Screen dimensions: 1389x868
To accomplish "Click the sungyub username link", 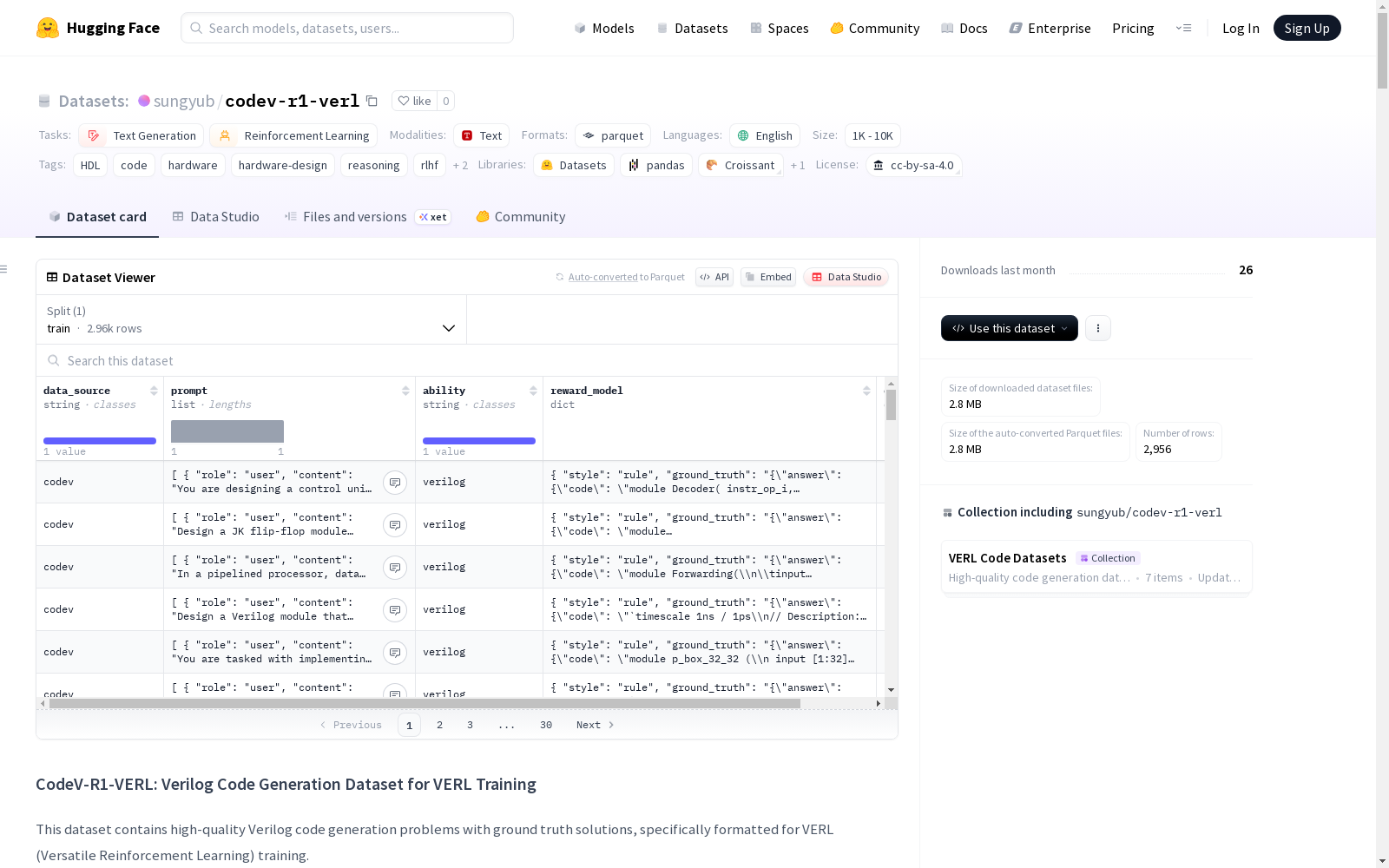I will [184, 101].
